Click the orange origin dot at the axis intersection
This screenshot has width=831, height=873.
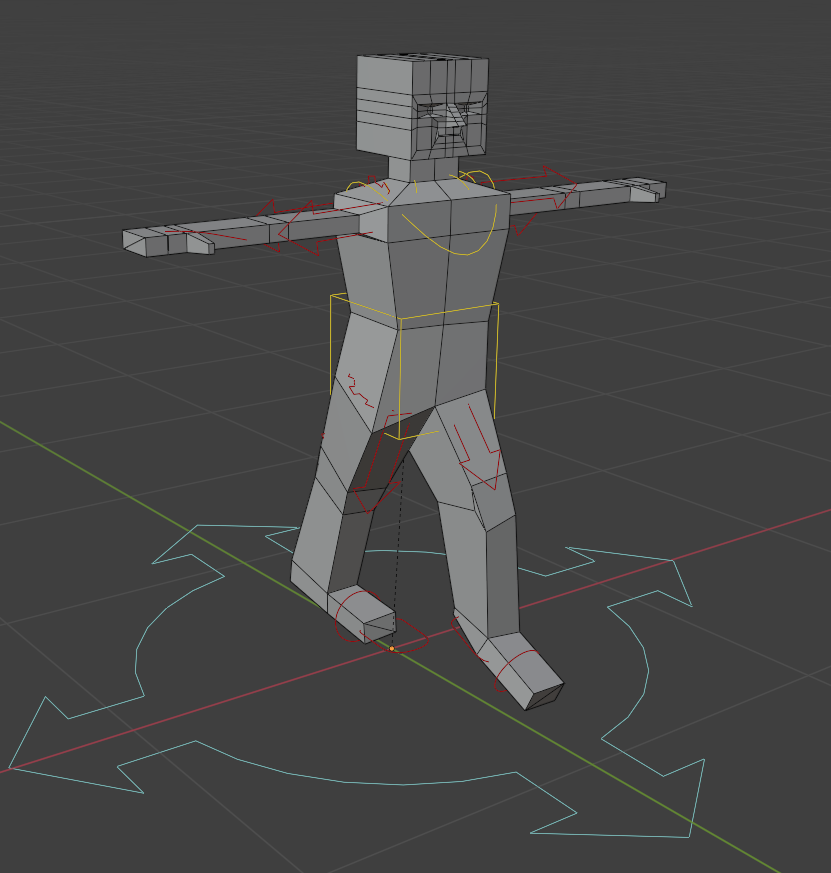(x=392, y=649)
